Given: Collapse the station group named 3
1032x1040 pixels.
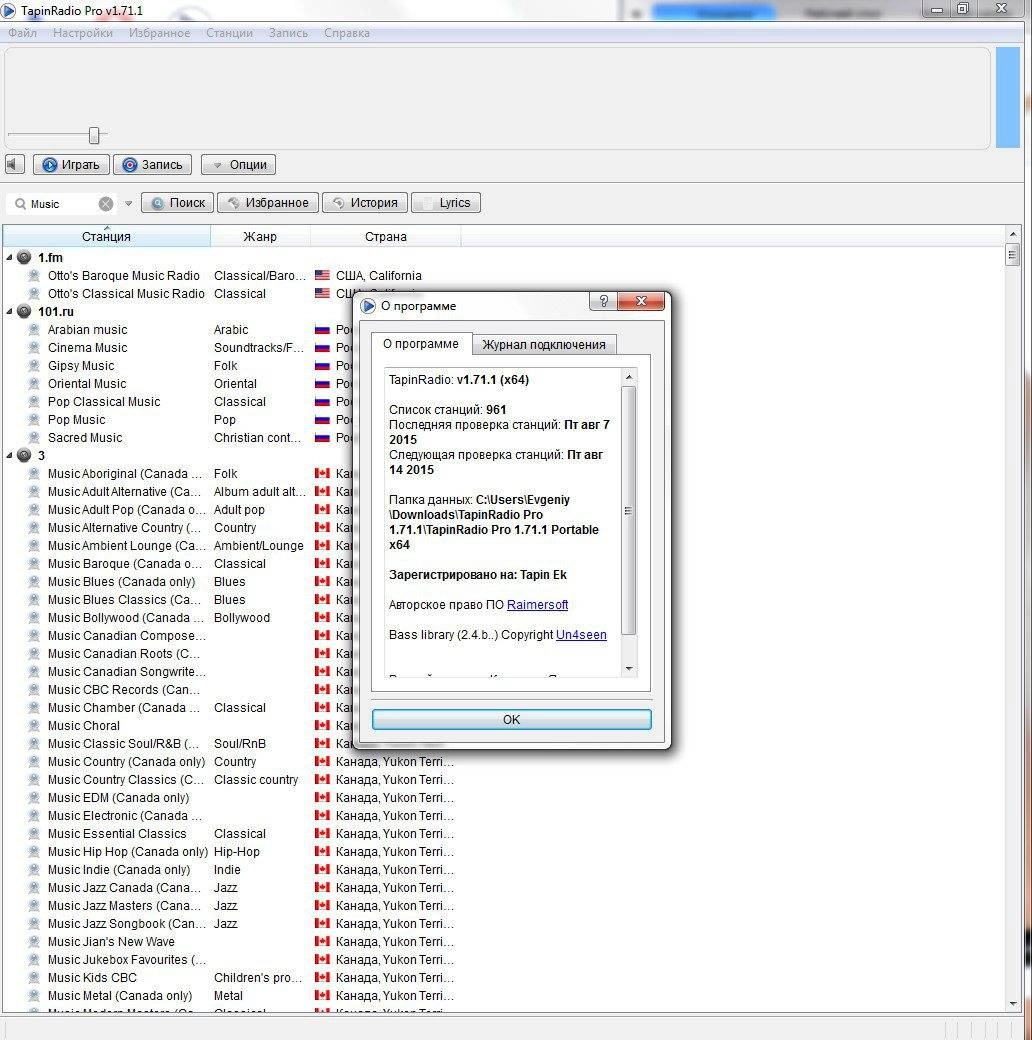Looking at the screenshot, I should pyautogui.click(x=9, y=456).
